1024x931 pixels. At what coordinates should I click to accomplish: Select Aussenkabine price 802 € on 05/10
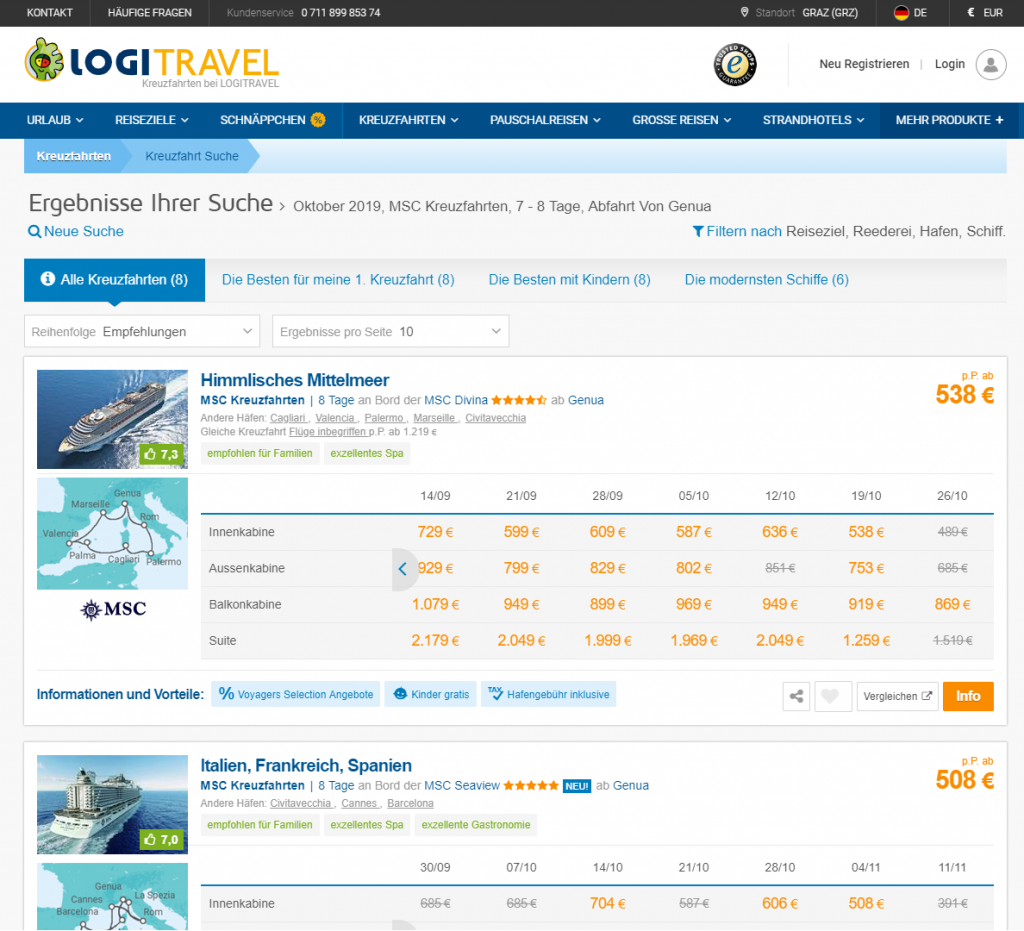point(694,568)
